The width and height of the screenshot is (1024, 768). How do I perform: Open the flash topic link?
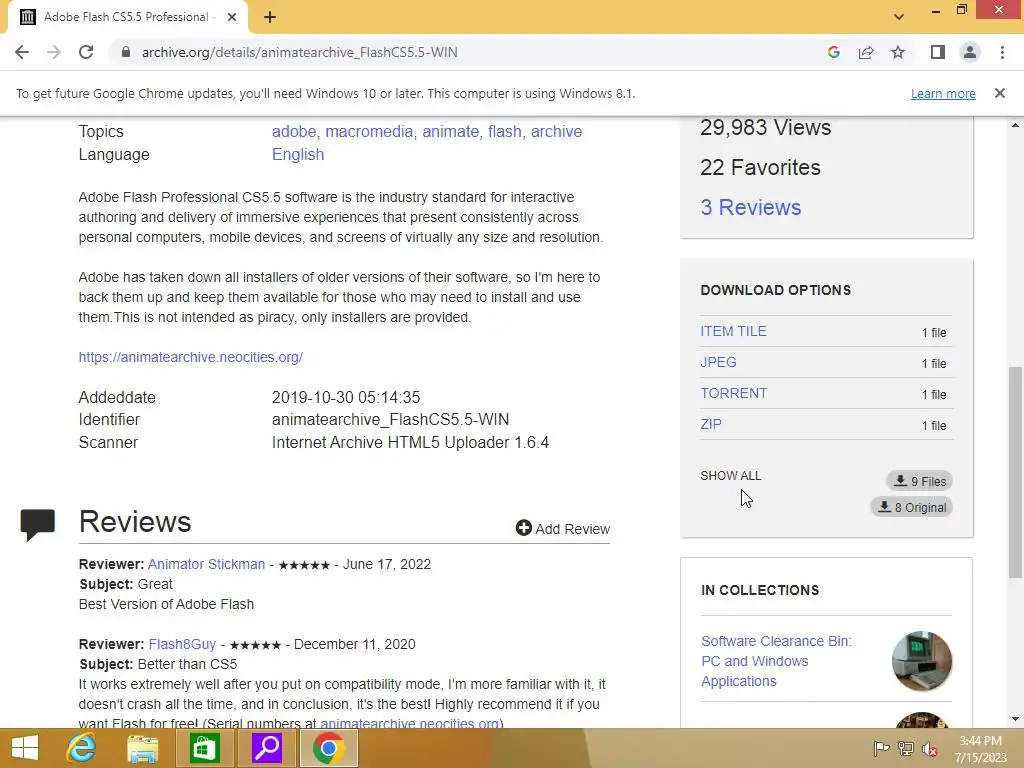coord(505,131)
